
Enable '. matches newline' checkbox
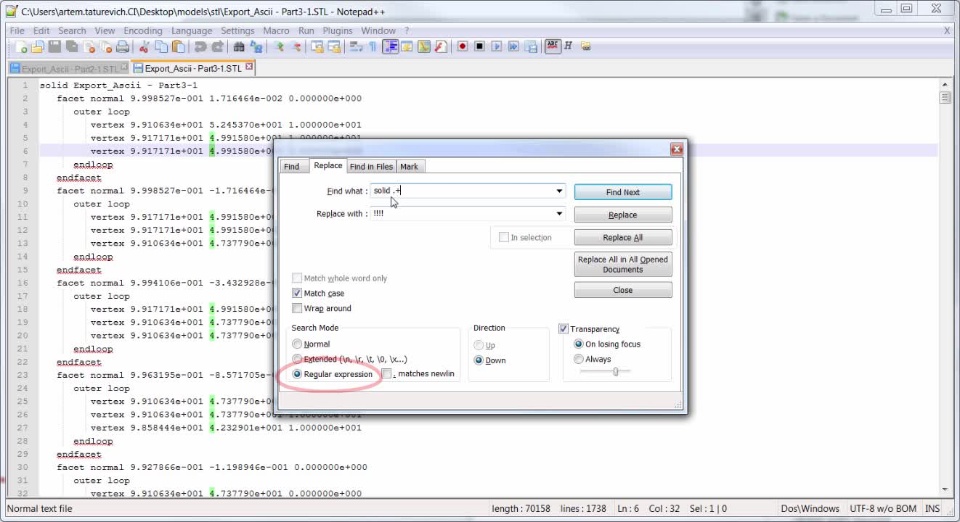(386, 373)
